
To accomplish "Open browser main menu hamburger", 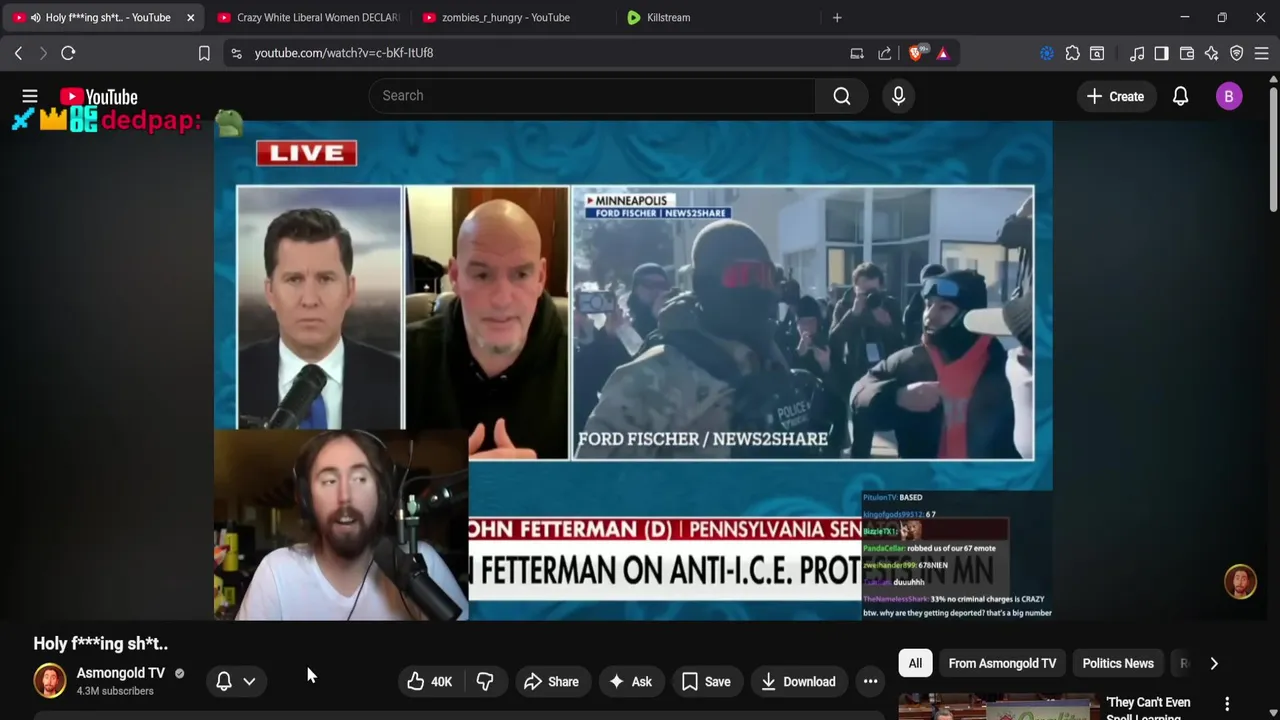I will [1262, 53].
